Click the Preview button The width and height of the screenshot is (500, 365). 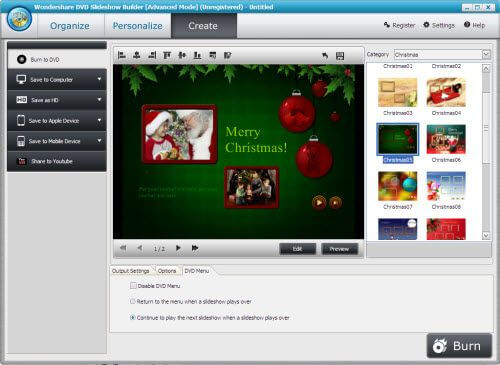tap(339, 249)
